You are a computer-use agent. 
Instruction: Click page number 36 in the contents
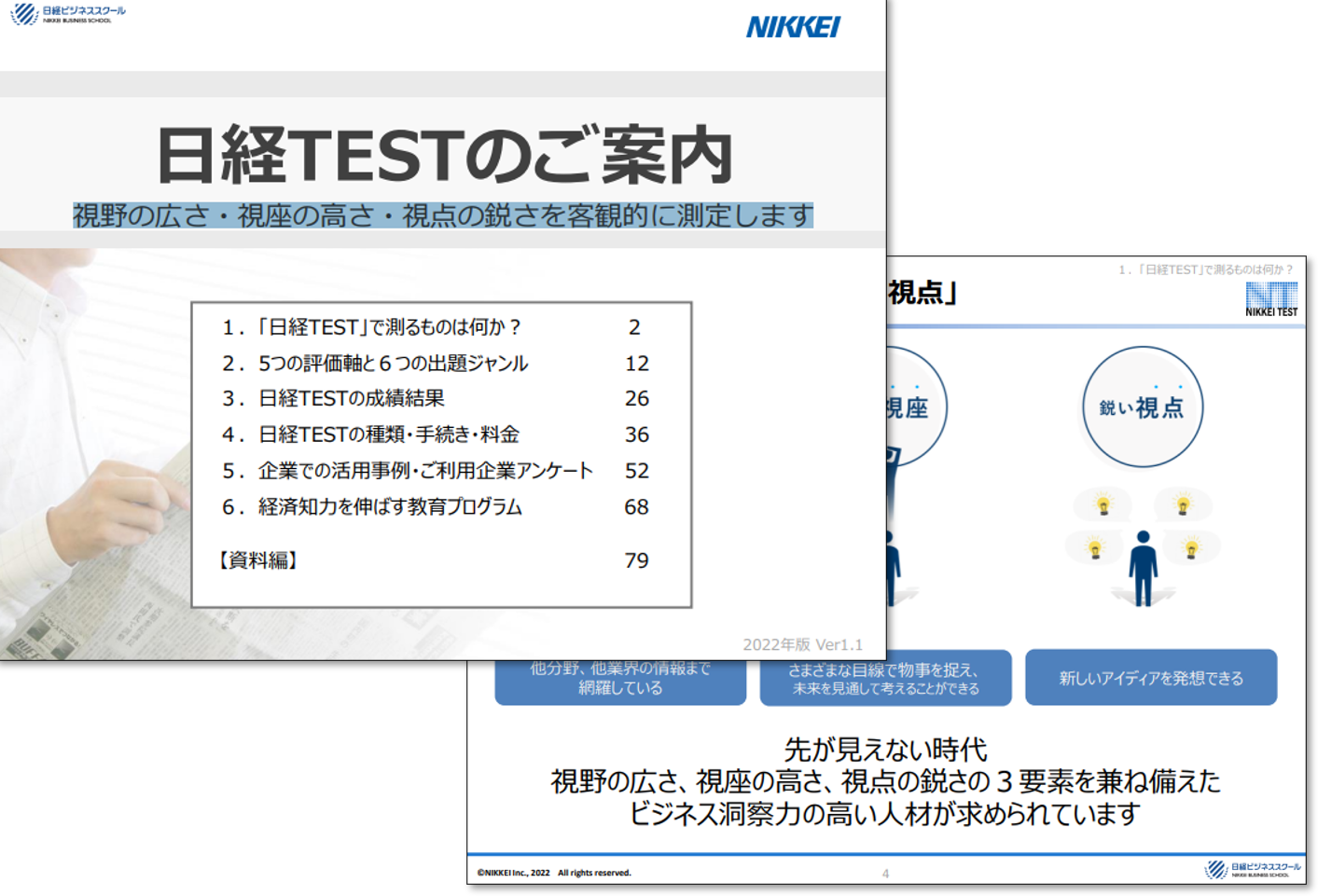(637, 434)
